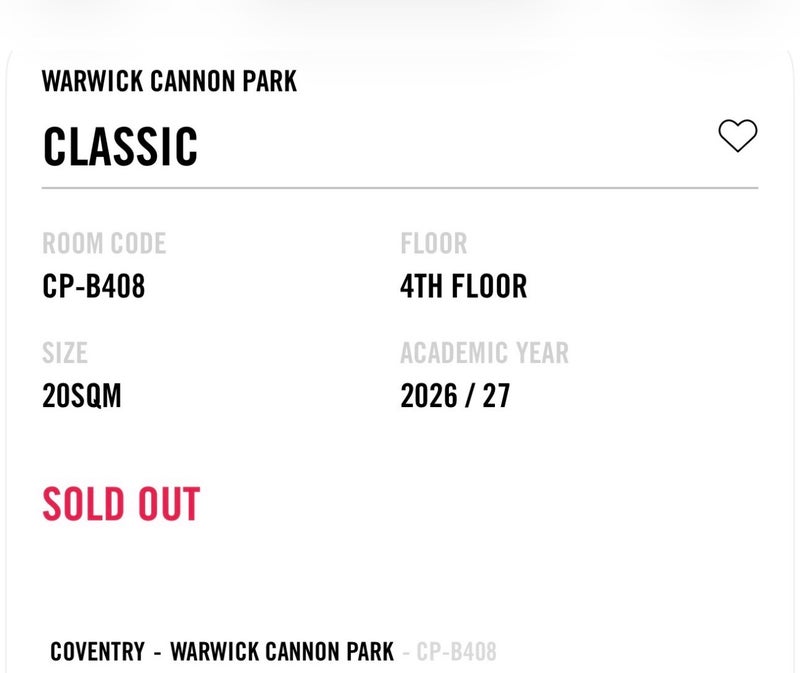Click empty card space below SOLD OUT
This screenshot has height=673, width=800.
pos(400,577)
